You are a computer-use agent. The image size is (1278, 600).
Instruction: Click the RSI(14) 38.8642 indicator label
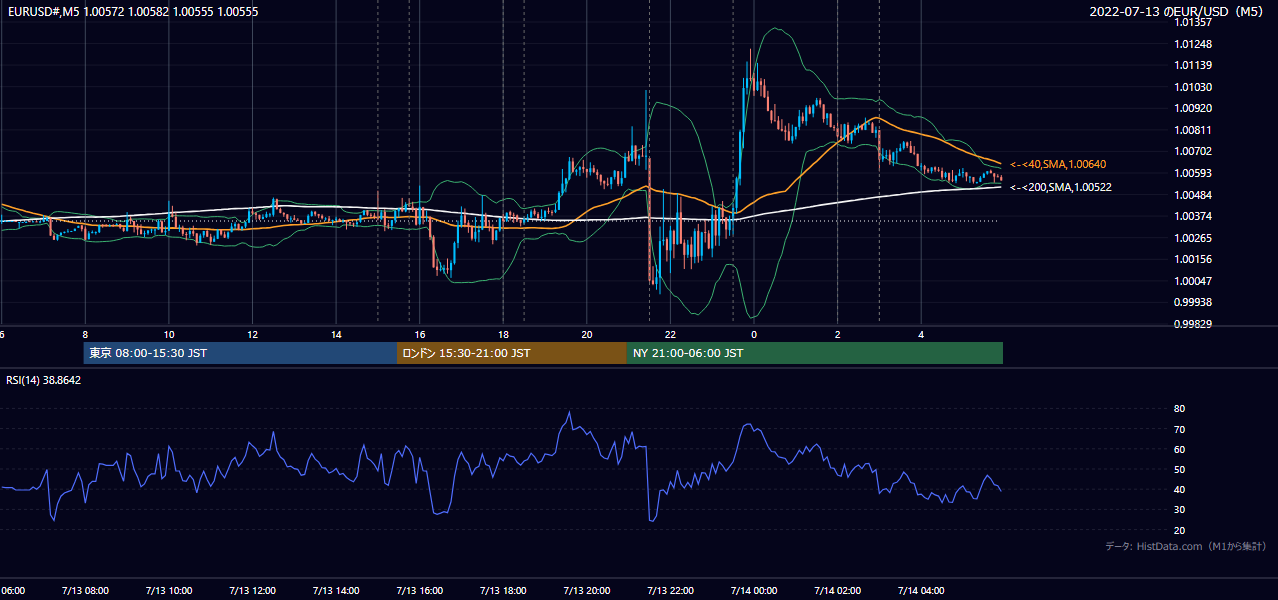click(x=44, y=380)
